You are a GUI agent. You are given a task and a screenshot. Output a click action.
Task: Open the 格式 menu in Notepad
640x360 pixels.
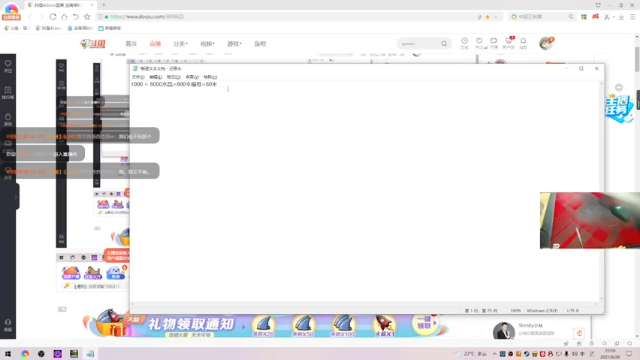(173, 77)
